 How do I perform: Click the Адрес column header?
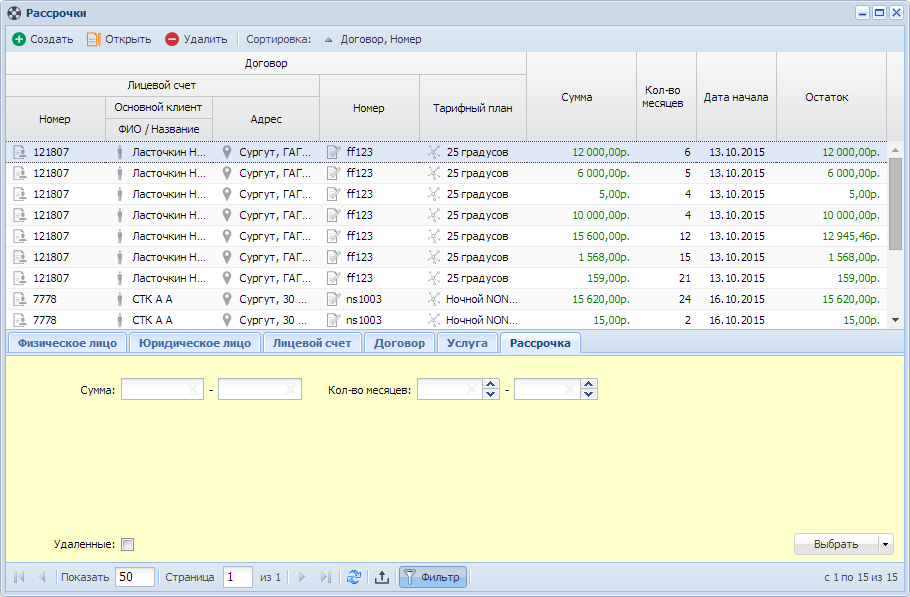[266, 119]
